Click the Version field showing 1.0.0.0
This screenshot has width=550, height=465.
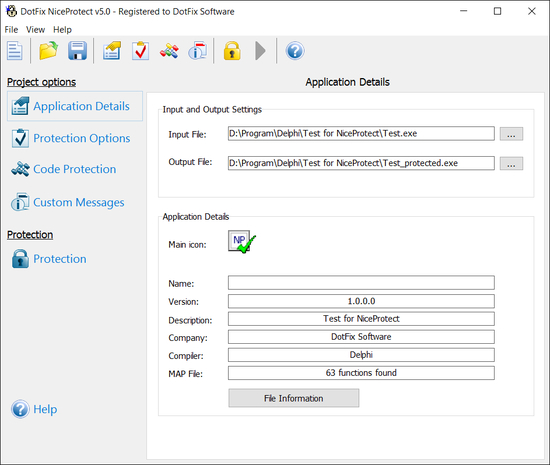pyautogui.click(x=361, y=301)
